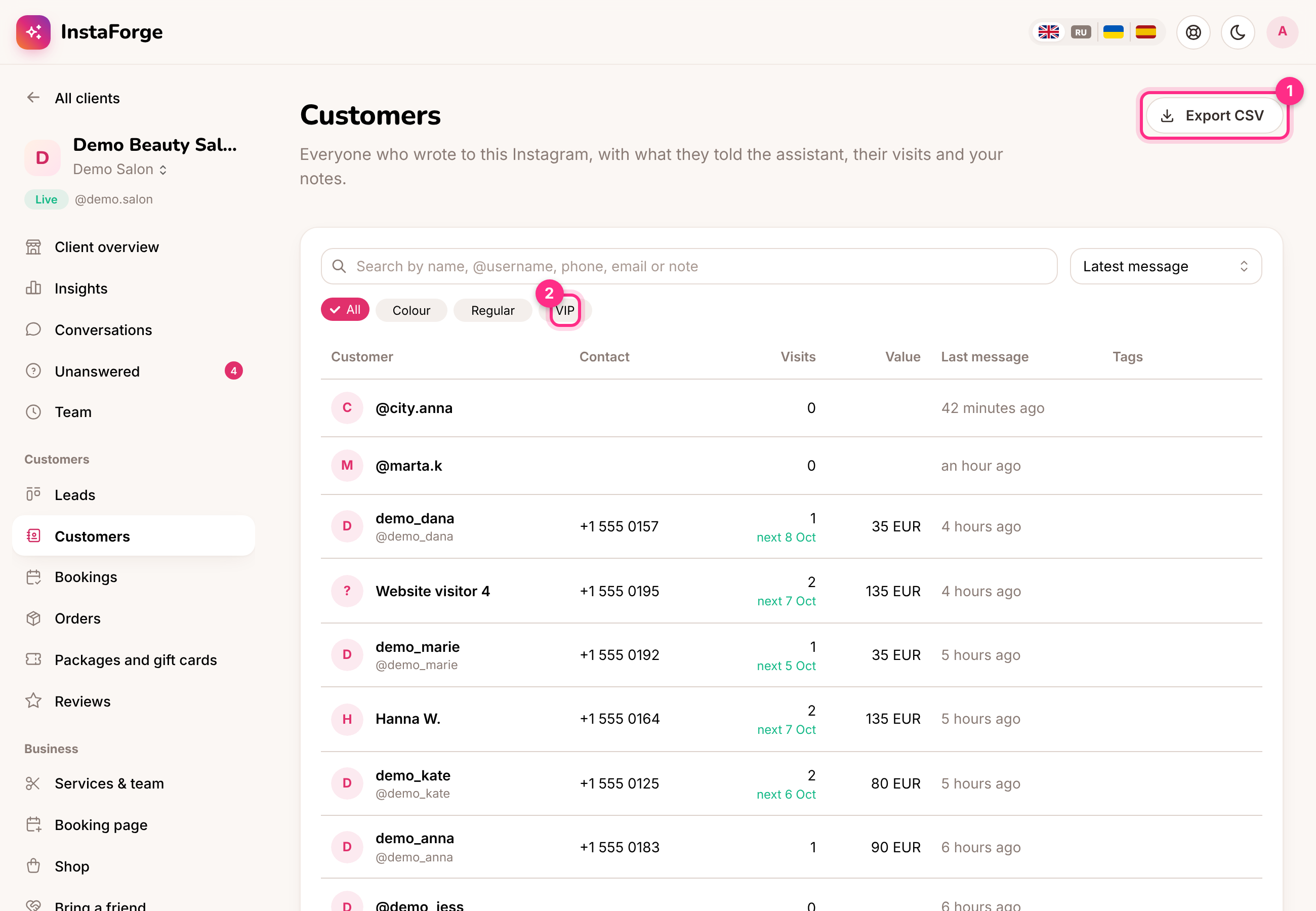This screenshot has width=1316, height=911.
Task: Open the help lifebuoy icon
Action: 1192,32
